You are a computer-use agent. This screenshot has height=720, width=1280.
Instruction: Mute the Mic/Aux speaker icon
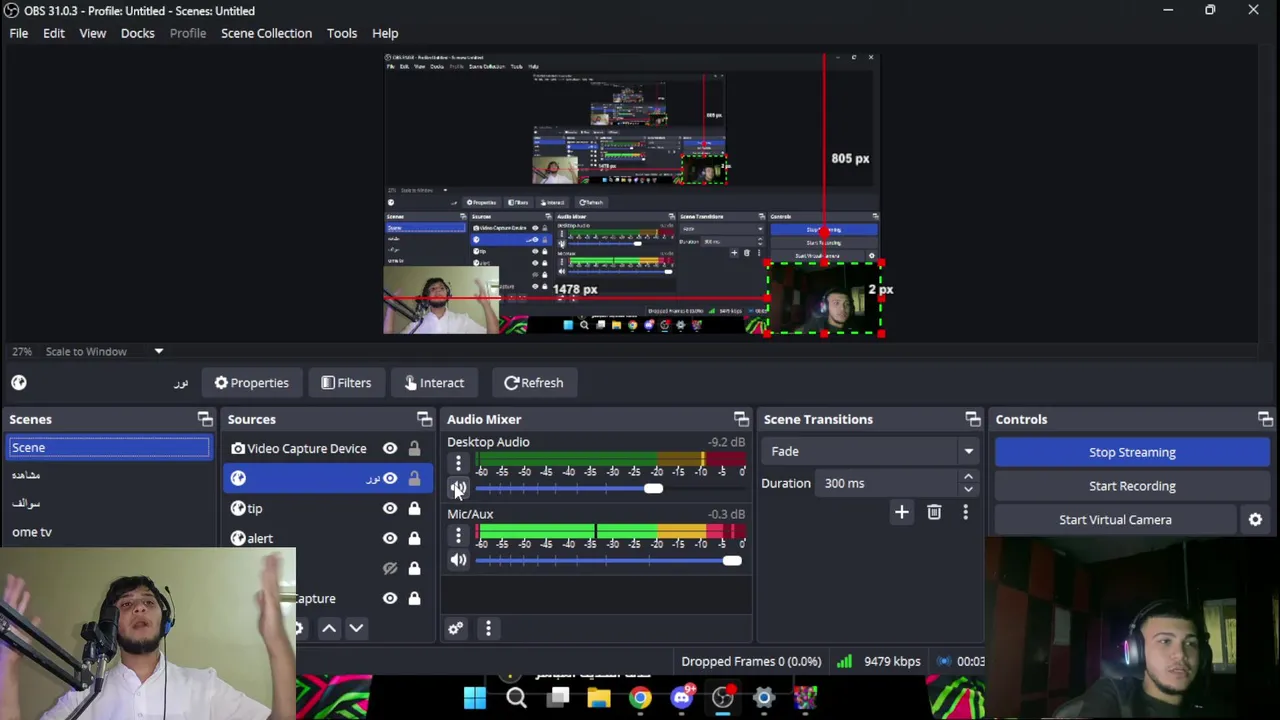pos(458,560)
